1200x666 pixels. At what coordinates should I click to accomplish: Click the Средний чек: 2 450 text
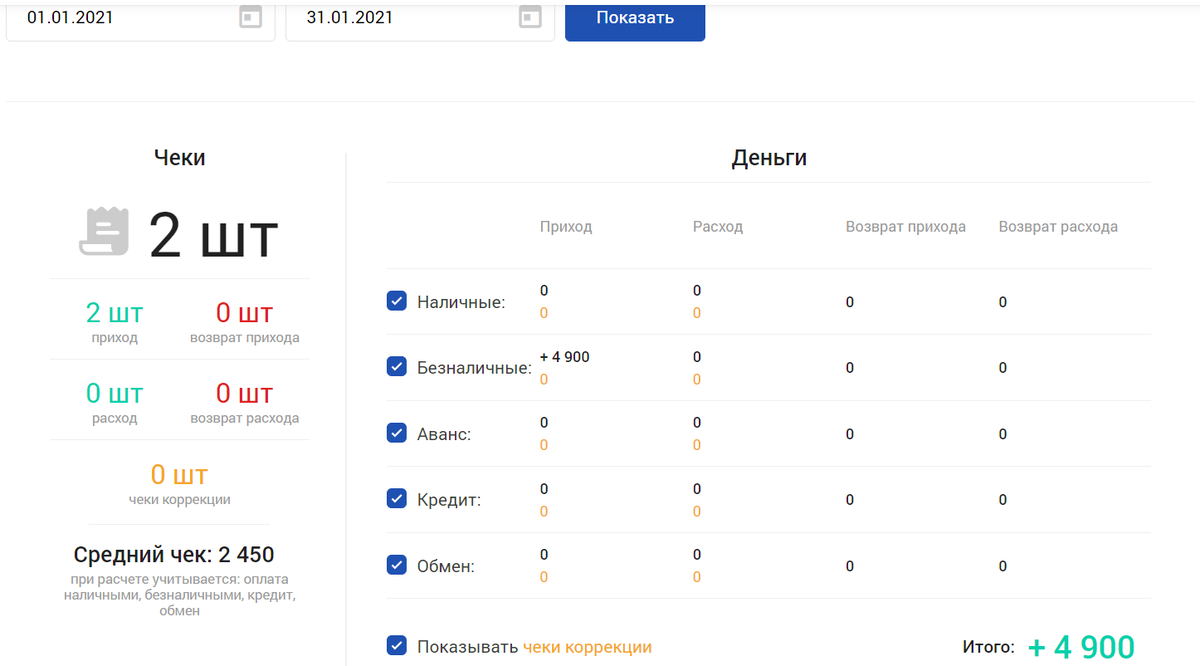pyautogui.click(x=174, y=555)
